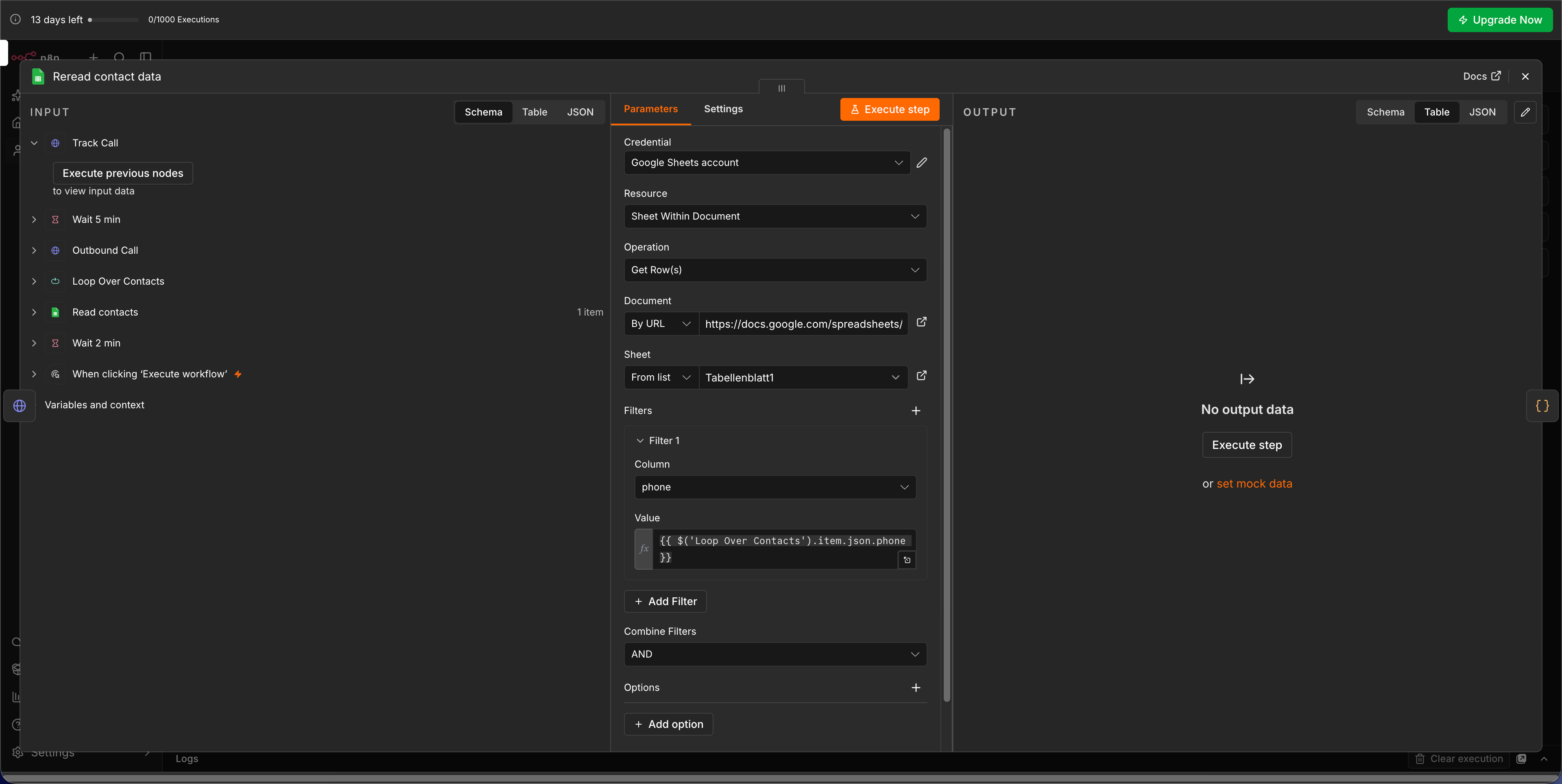Switch to the Parameters tab

point(651,109)
